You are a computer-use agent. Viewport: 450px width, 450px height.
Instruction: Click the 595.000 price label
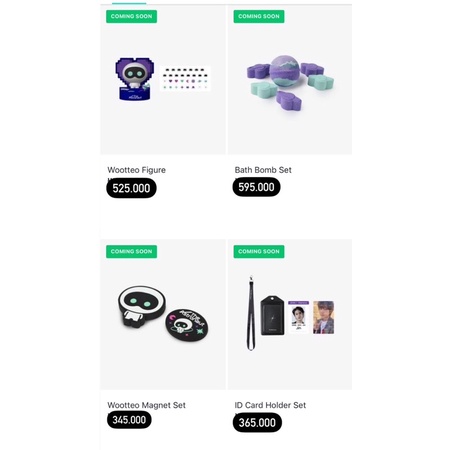[x=256, y=187]
